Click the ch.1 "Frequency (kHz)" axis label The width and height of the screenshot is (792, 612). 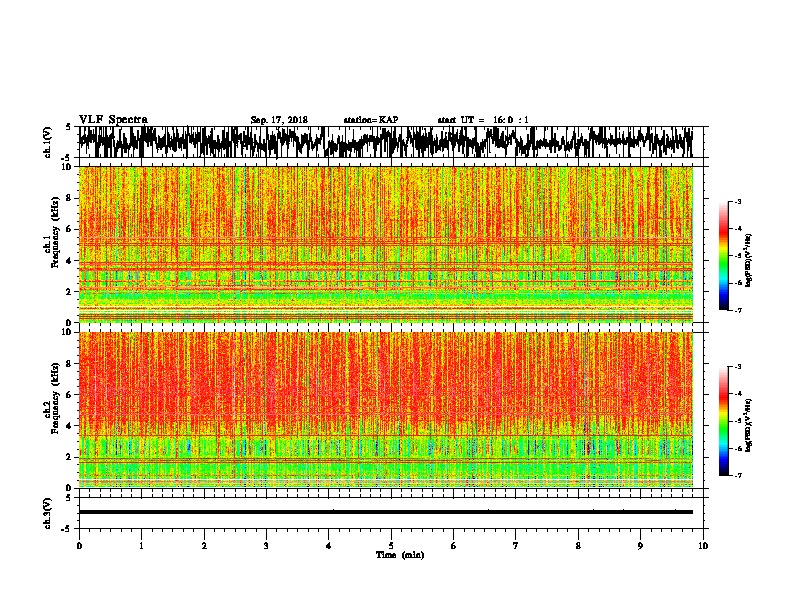click(x=55, y=233)
